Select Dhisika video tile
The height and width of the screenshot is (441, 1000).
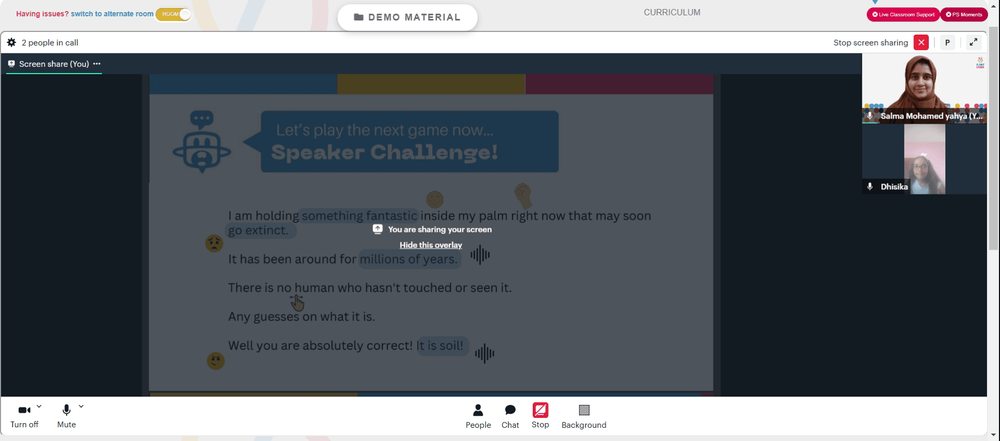(x=923, y=159)
